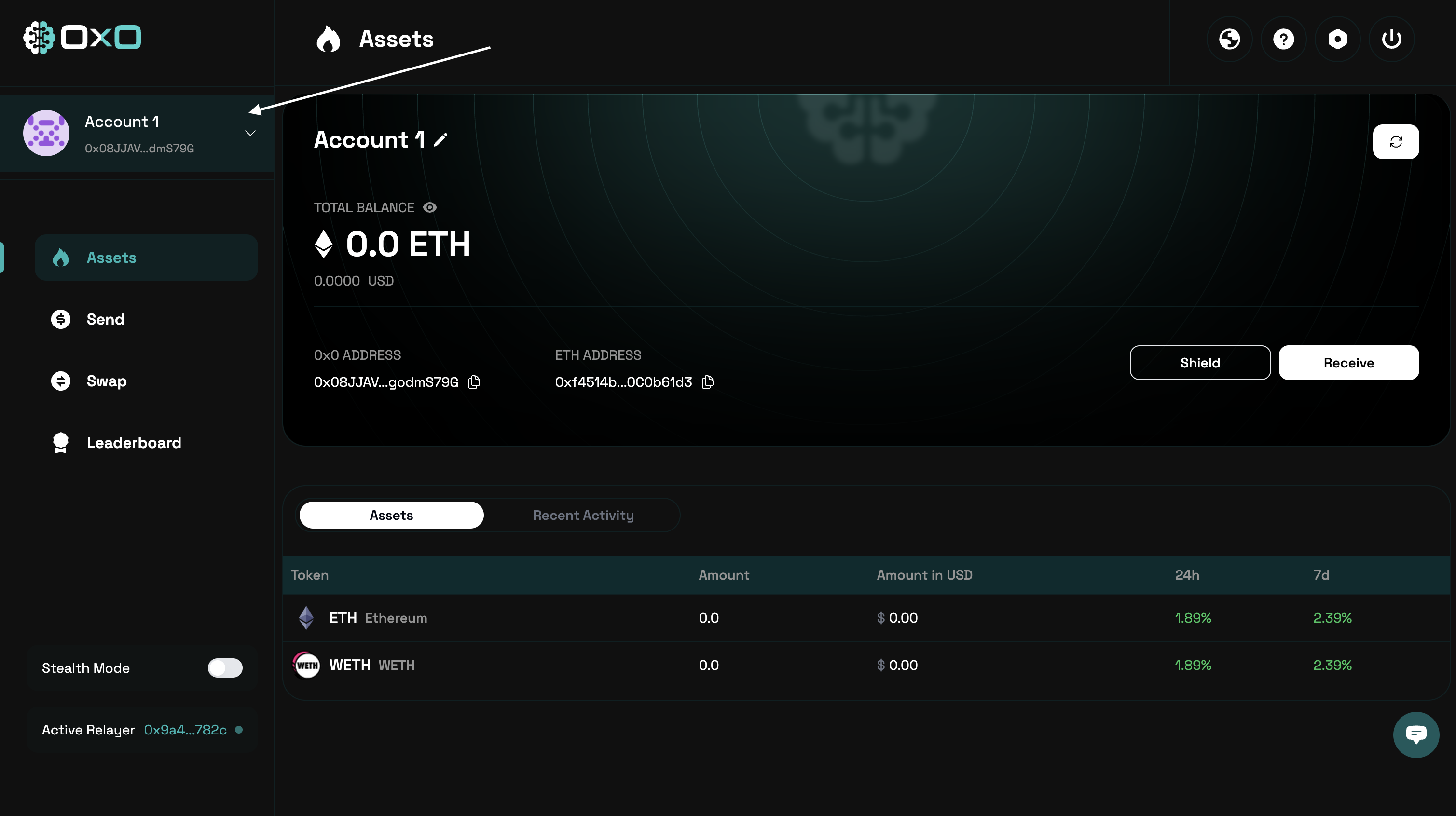The width and height of the screenshot is (1456, 816).
Task: Open Receive to view deposit address
Action: click(x=1348, y=362)
